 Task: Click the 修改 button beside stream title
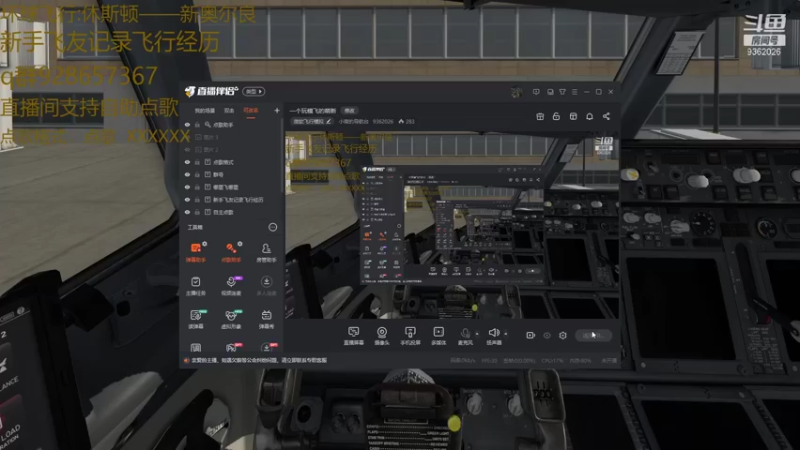(349, 110)
